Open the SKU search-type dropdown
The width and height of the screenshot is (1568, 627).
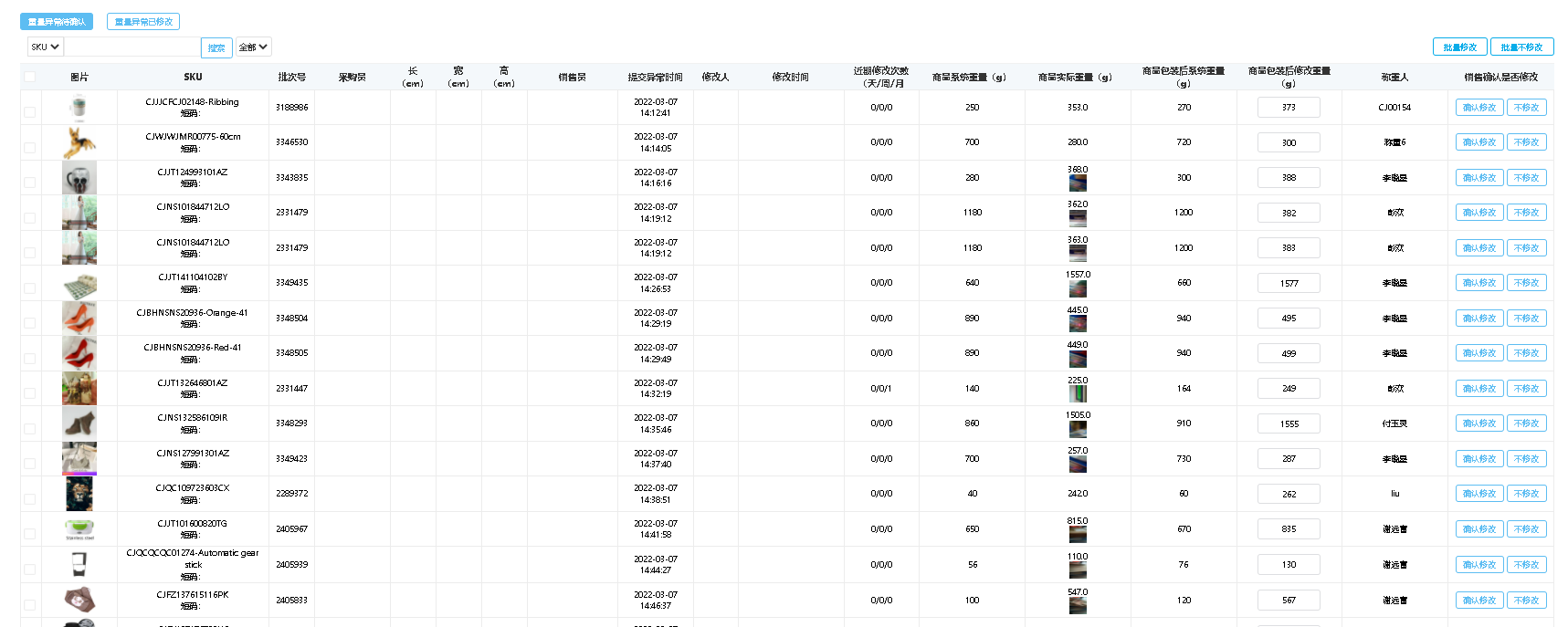pos(45,47)
